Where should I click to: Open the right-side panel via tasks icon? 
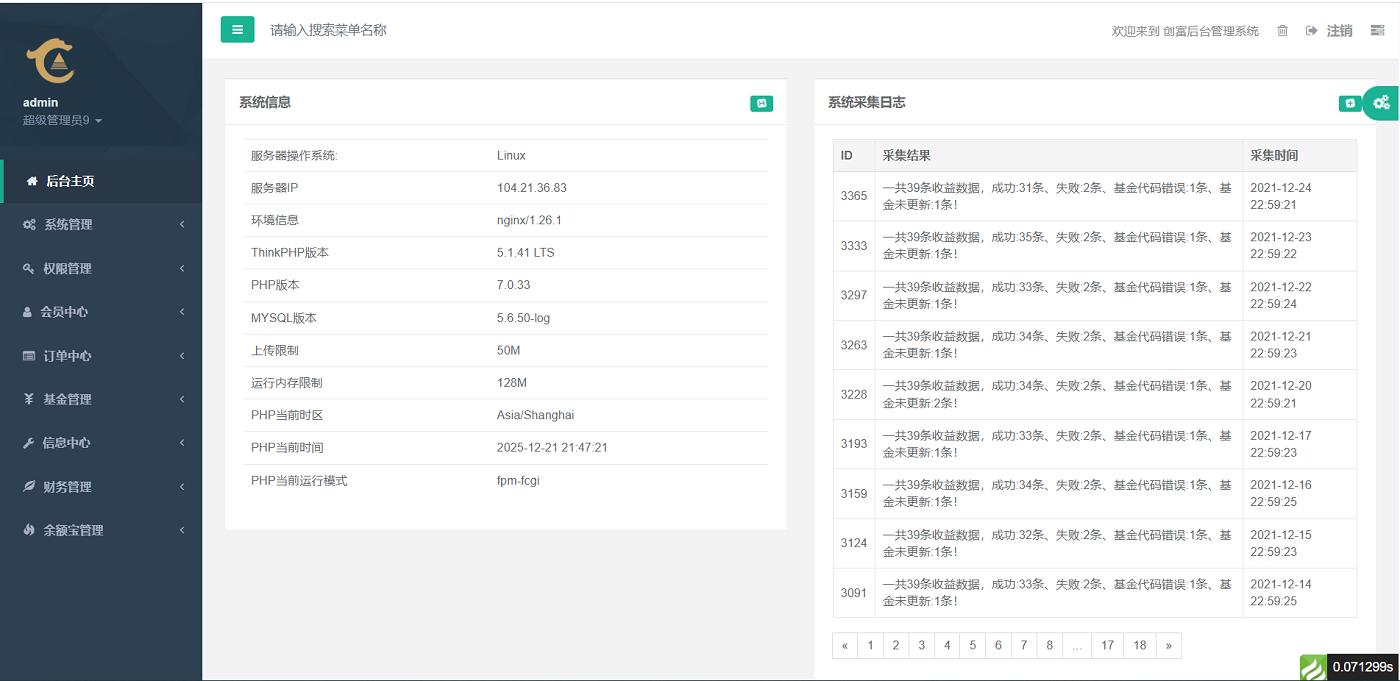pyautogui.click(x=1377, y=31)
